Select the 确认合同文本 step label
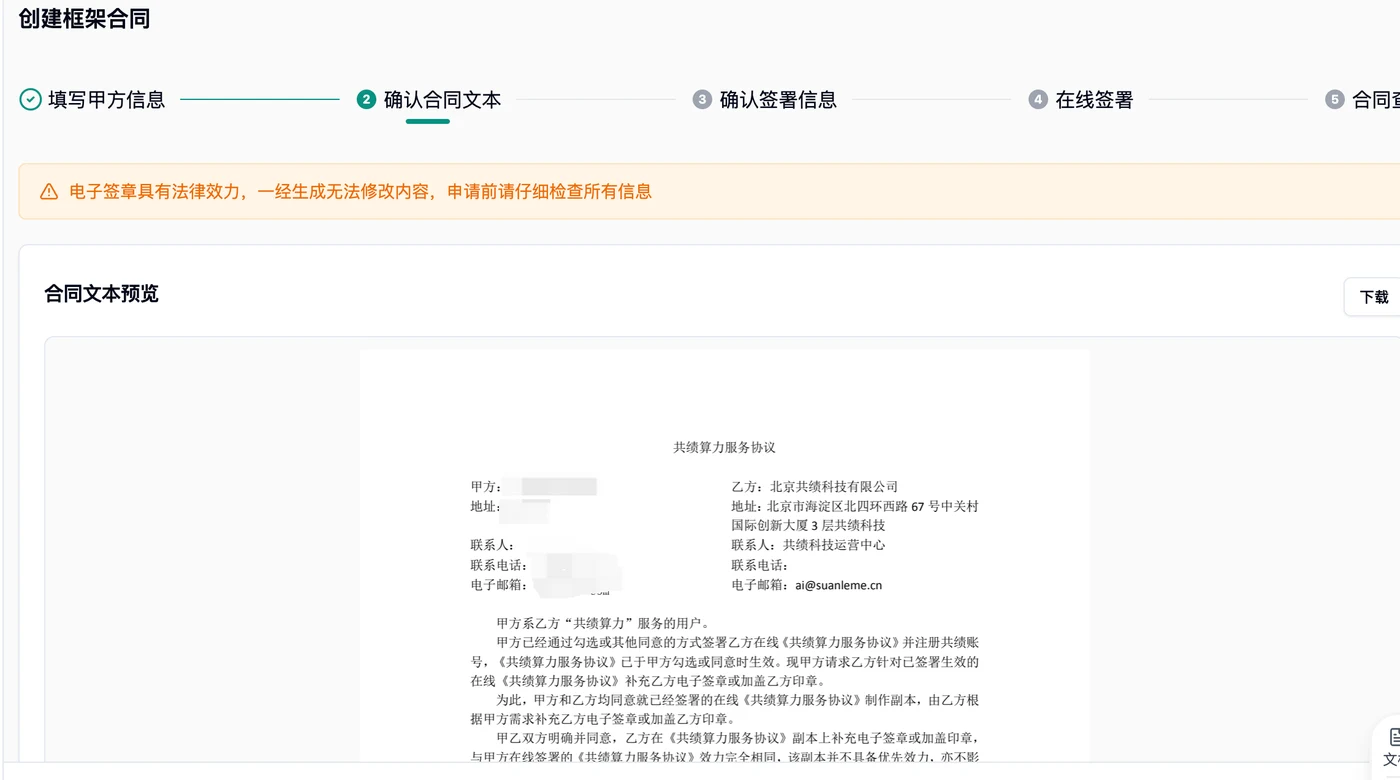 click(443, 100)
